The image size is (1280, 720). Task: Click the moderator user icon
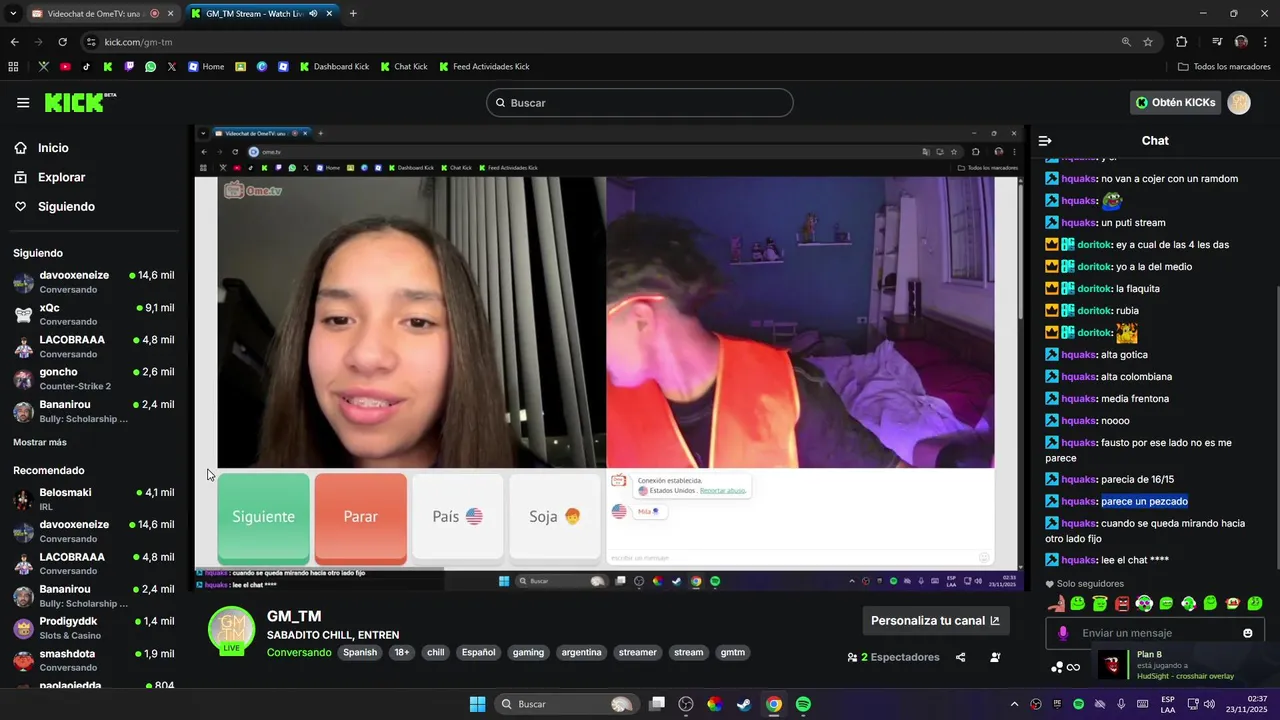(x=995, y=657)
